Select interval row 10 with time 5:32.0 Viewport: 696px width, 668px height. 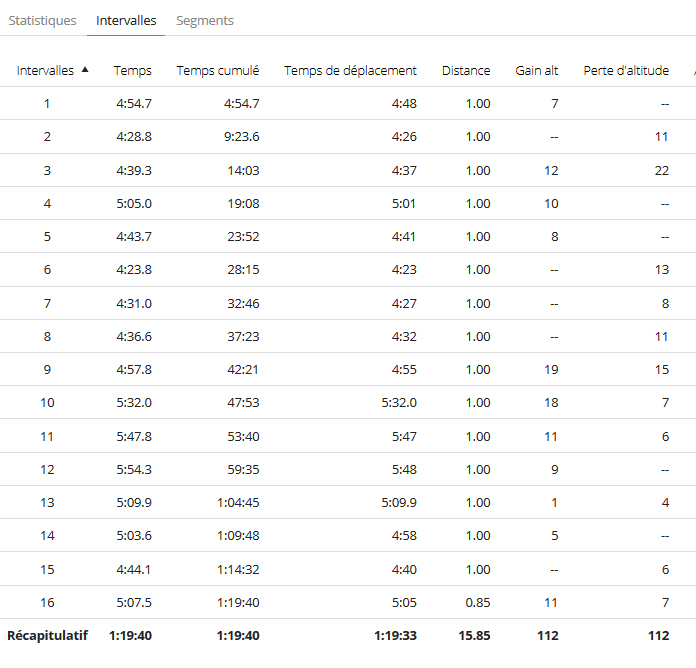pyautogui.click(x=348, y=403)
